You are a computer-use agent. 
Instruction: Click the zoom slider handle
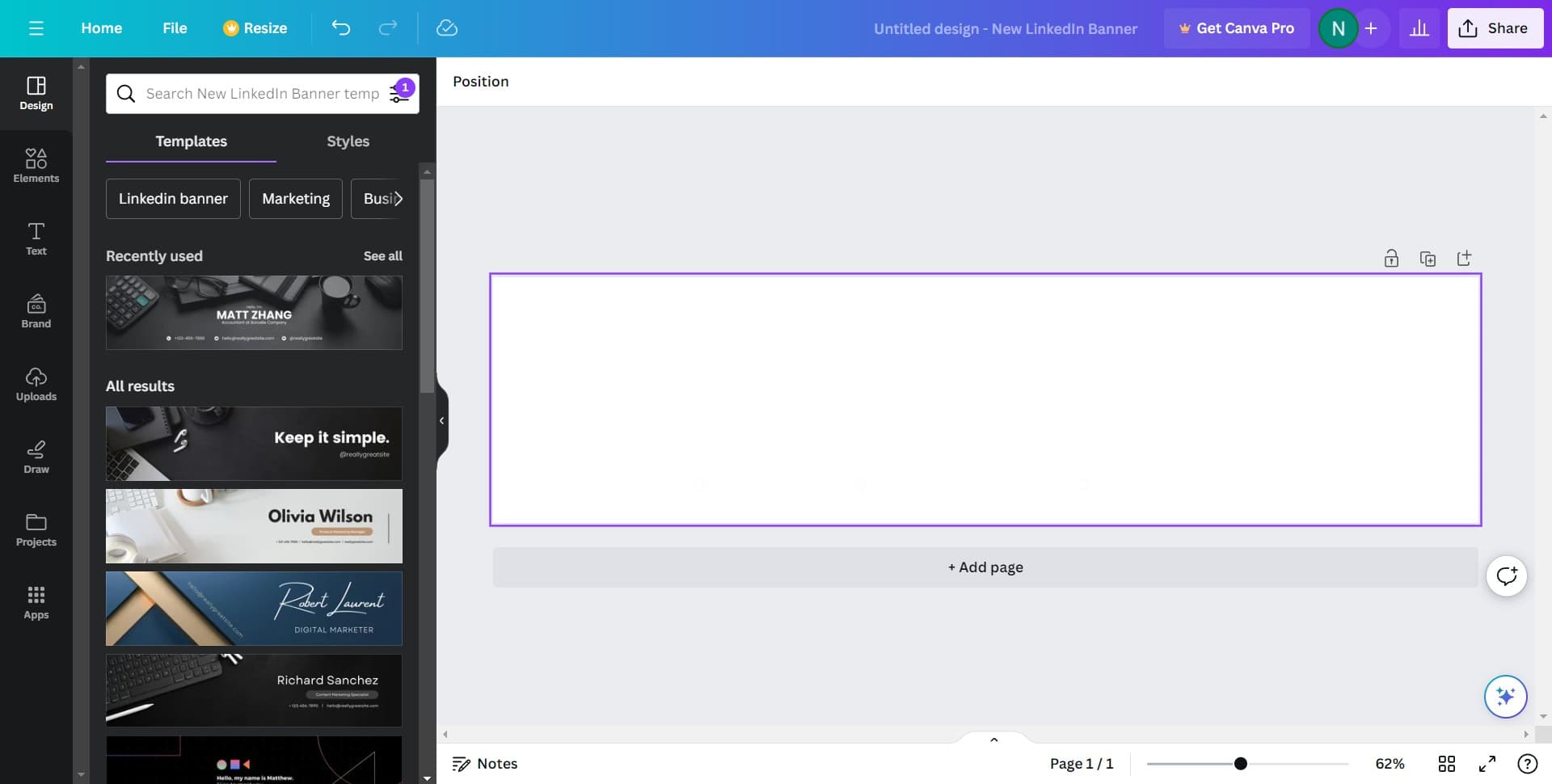coord(1240,764)
